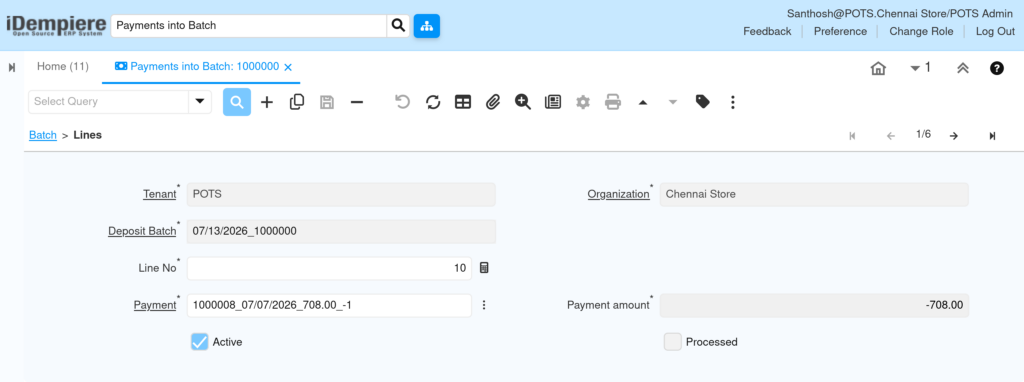1024x382 pixels.
Task: Click the Tenant POTS field
Action: point(342,195)
